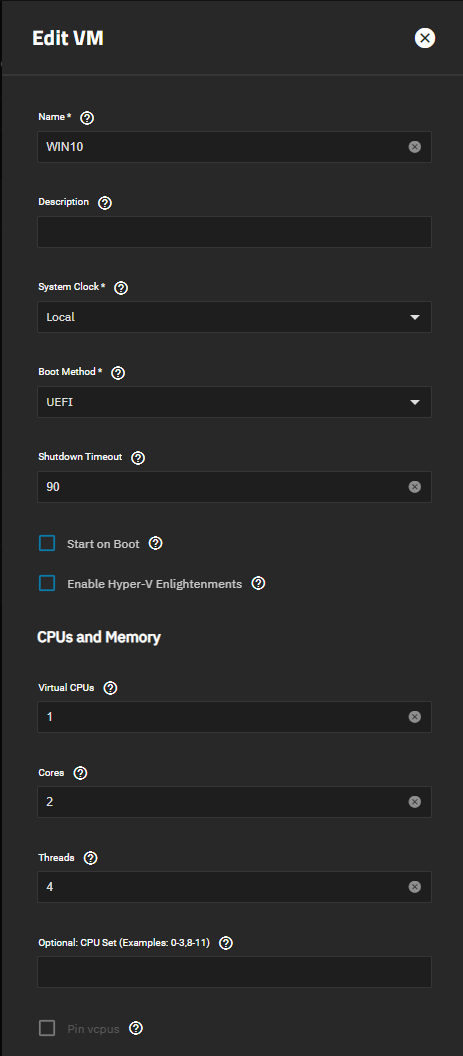
Task: Clear the Shutdown Timeout value
Action: [414, 486]
